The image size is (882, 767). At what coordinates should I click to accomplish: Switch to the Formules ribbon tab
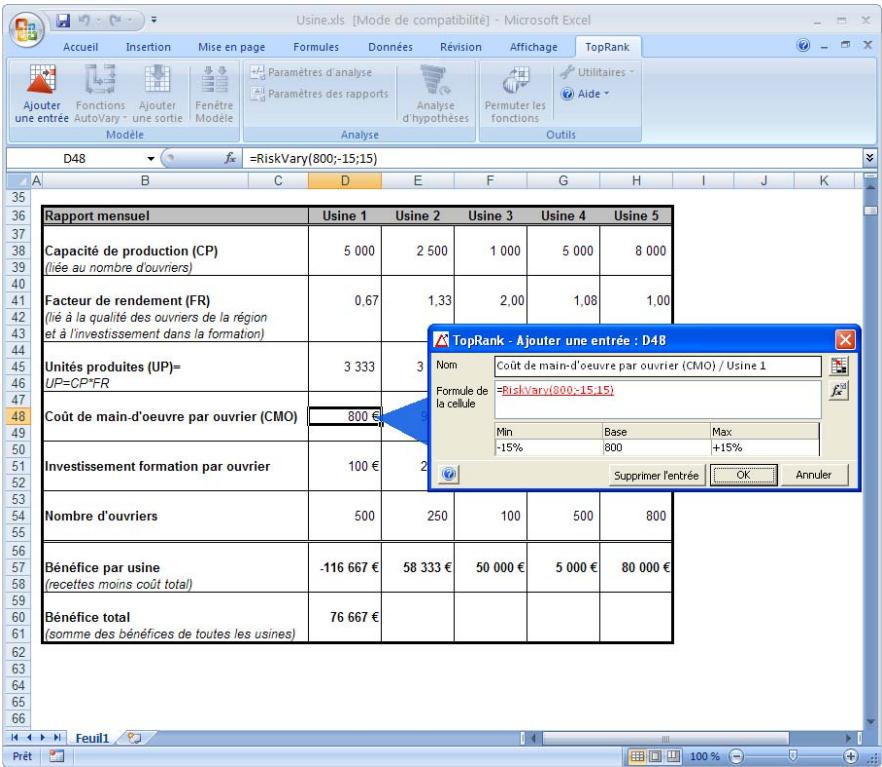[315, 46]
